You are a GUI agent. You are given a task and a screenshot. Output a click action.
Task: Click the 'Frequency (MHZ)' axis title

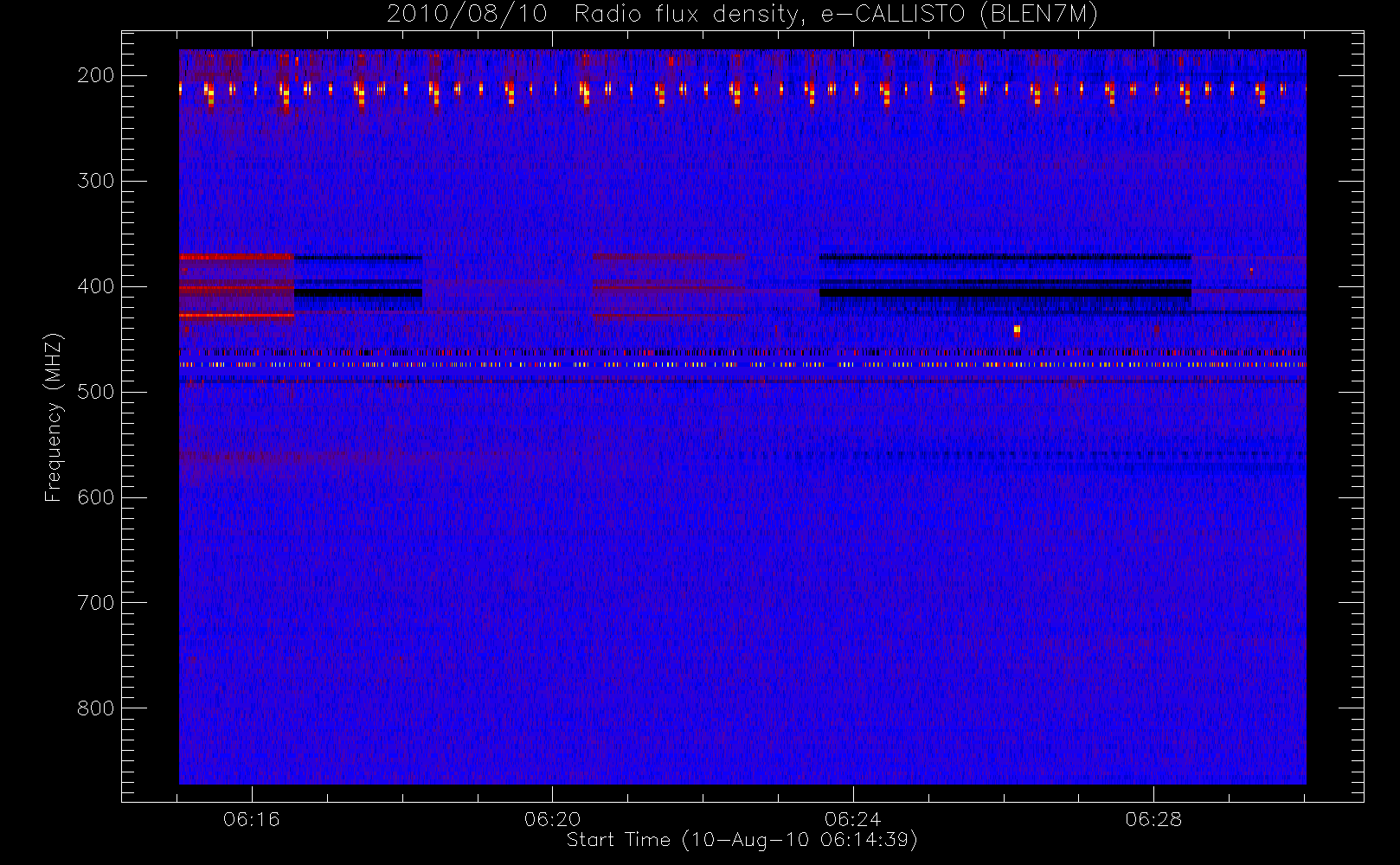[x=54, y=417]
